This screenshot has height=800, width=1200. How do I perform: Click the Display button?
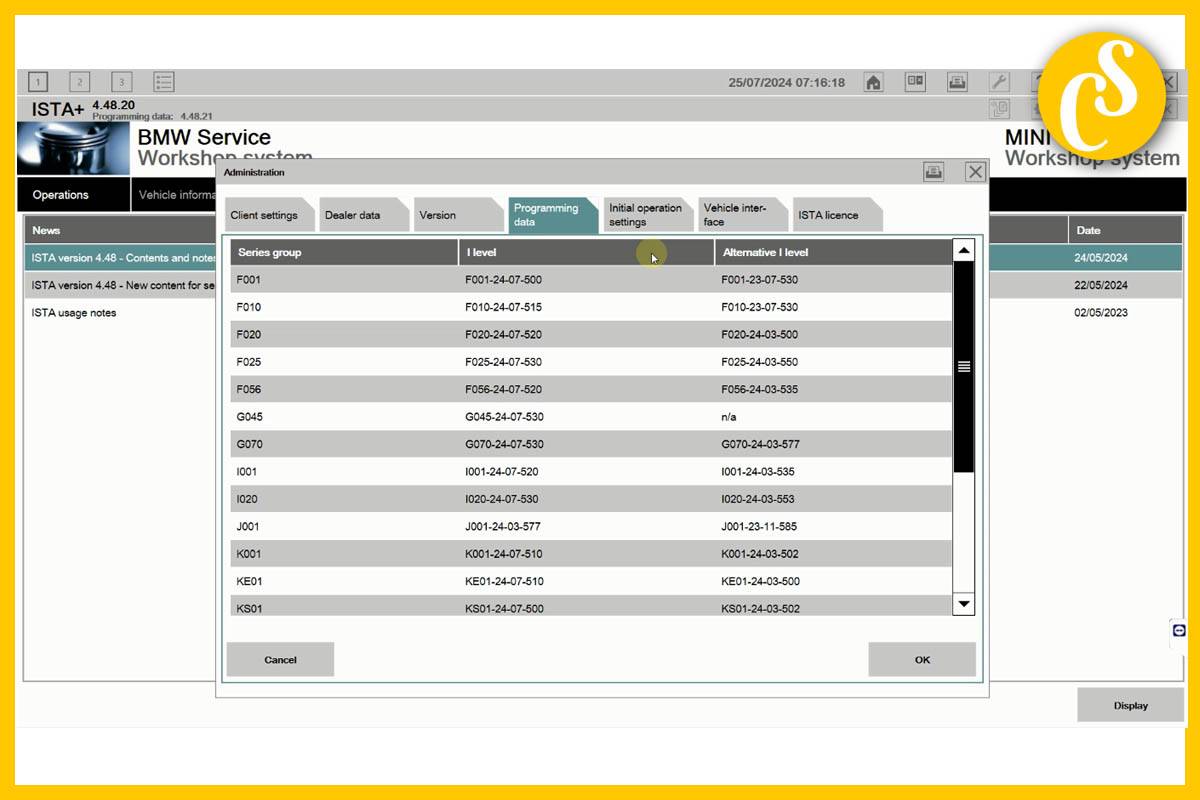[1130, 705]
